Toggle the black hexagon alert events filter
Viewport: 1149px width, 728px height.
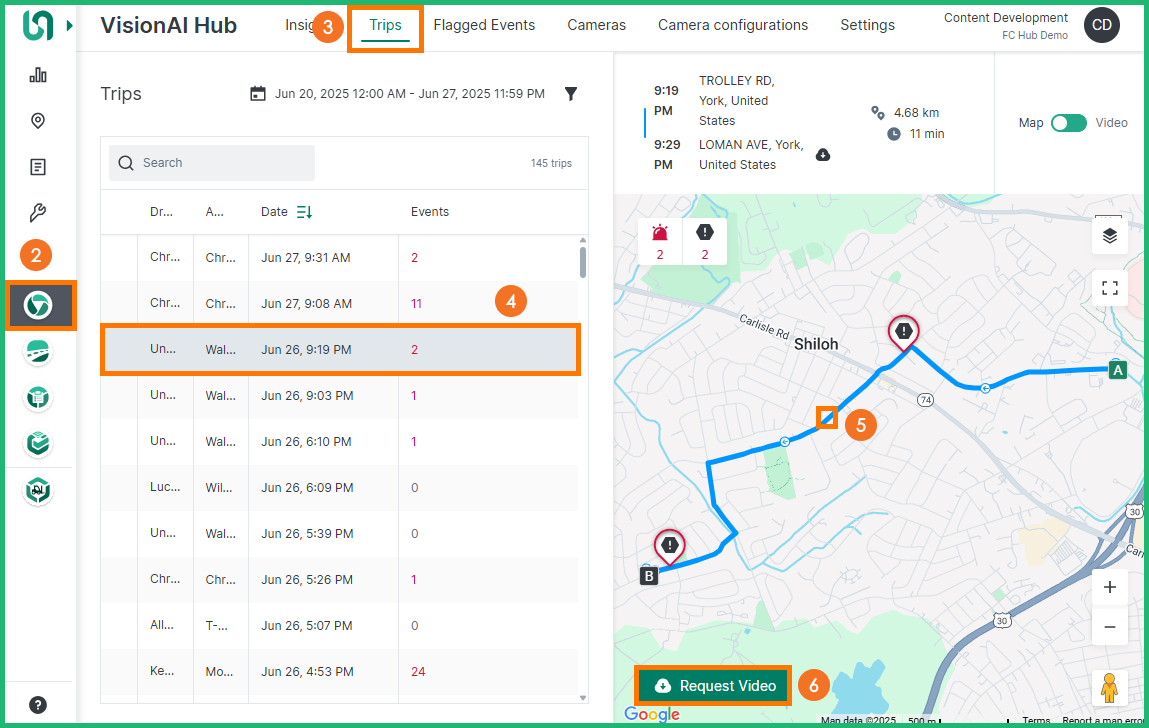click(705, 241)
